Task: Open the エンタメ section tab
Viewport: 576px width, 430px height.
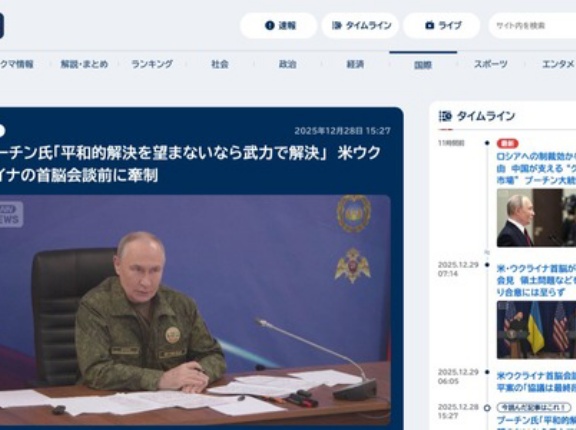Action: pyautogui.click(x=558, y=64)
